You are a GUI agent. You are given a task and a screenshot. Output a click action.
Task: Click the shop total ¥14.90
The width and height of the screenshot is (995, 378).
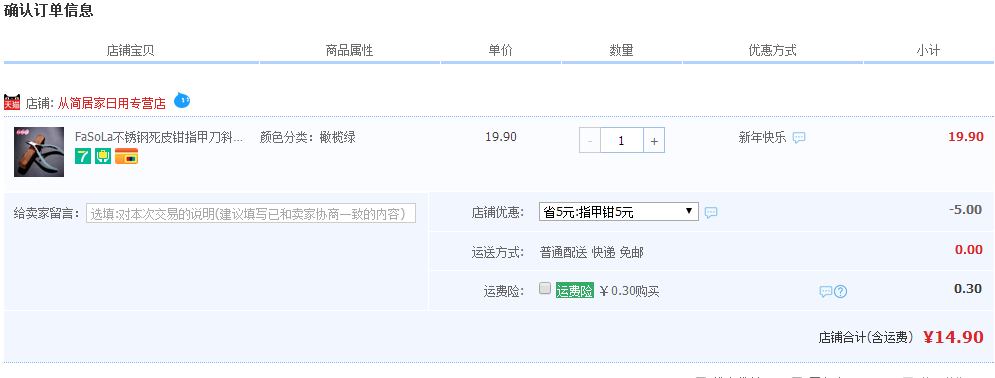coord(953,337)
